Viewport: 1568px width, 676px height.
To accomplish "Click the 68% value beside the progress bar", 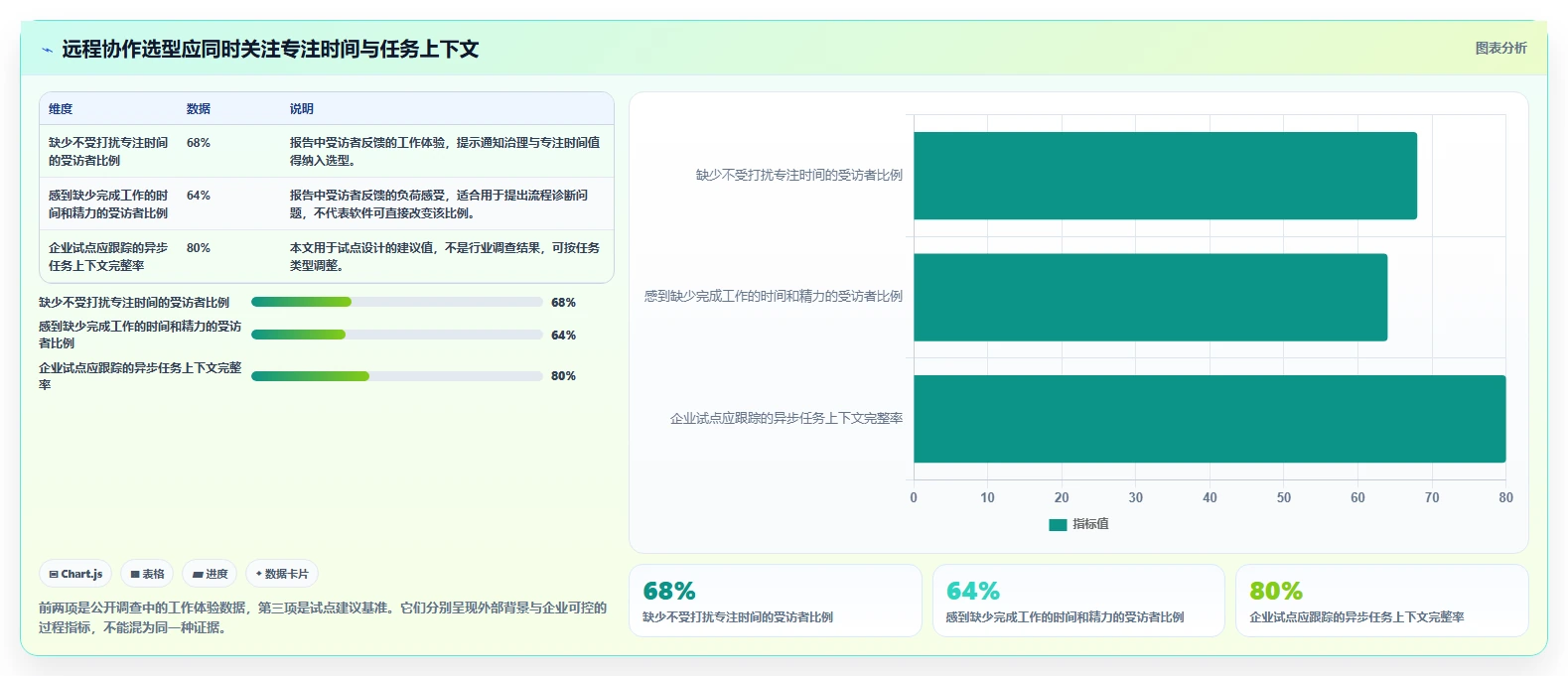I will tap(563, 303).
